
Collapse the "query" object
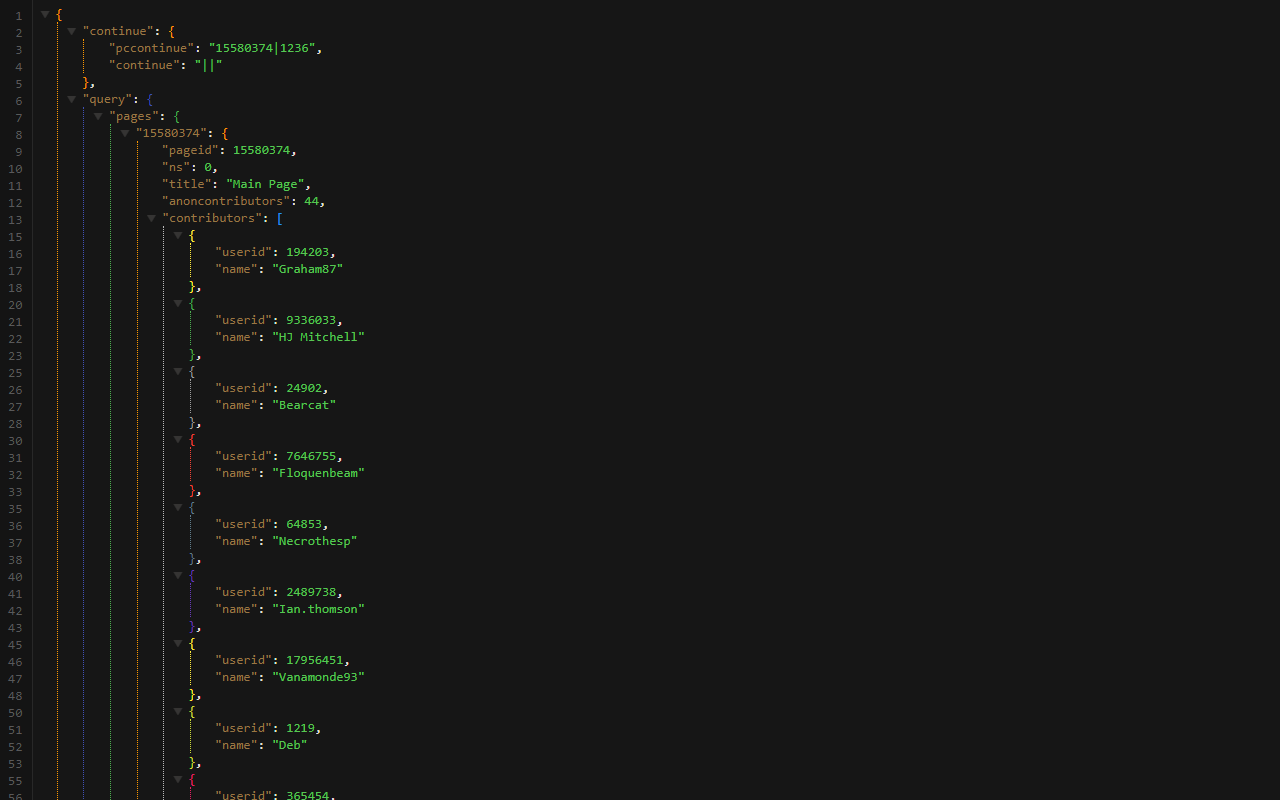coord(72,100)
